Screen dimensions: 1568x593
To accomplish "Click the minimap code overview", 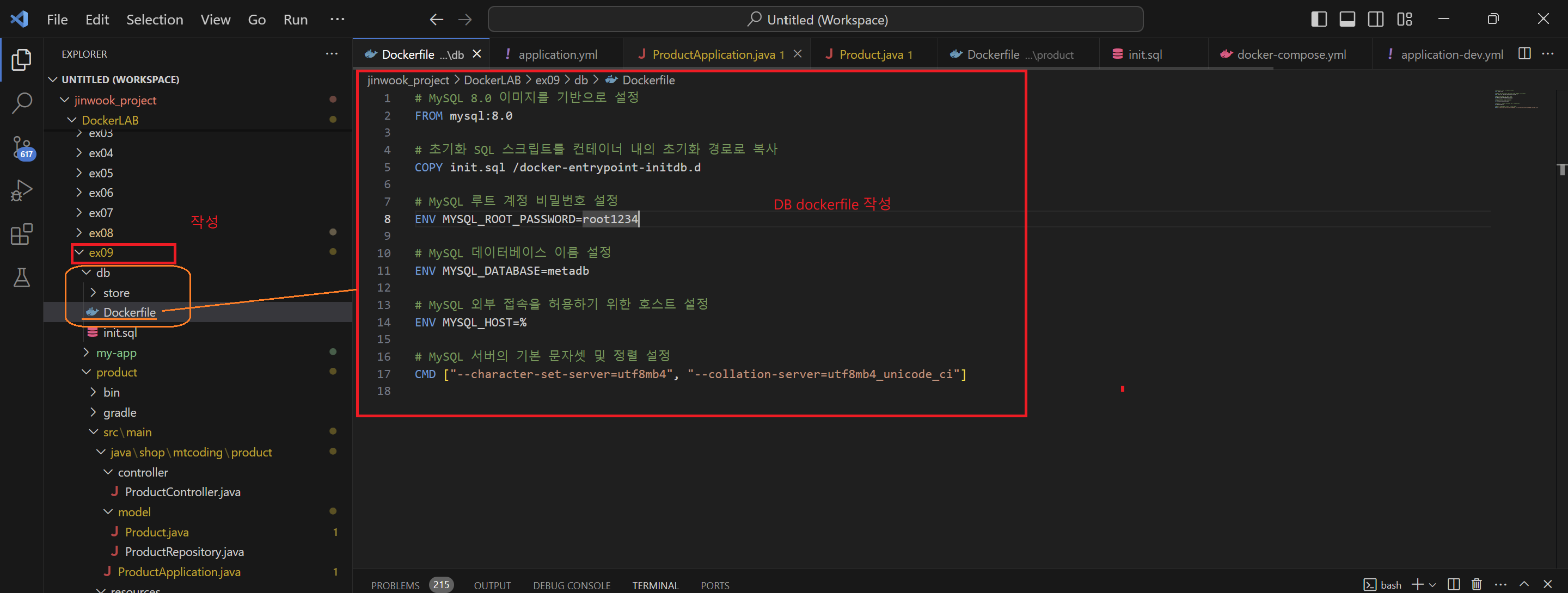I will click(1516, 99).
